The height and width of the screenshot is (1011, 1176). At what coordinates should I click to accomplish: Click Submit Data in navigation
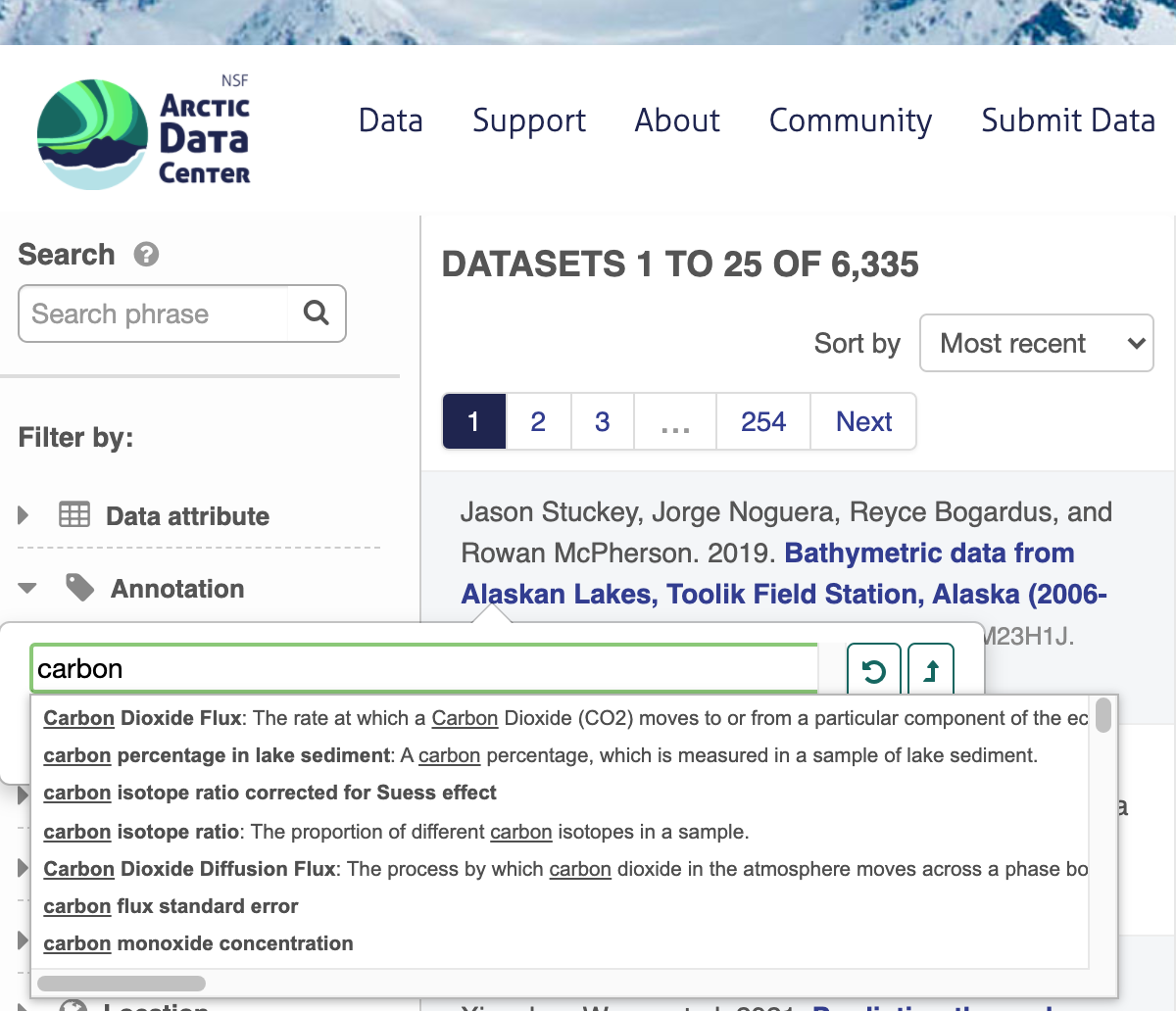click(x=1068, y=120)
